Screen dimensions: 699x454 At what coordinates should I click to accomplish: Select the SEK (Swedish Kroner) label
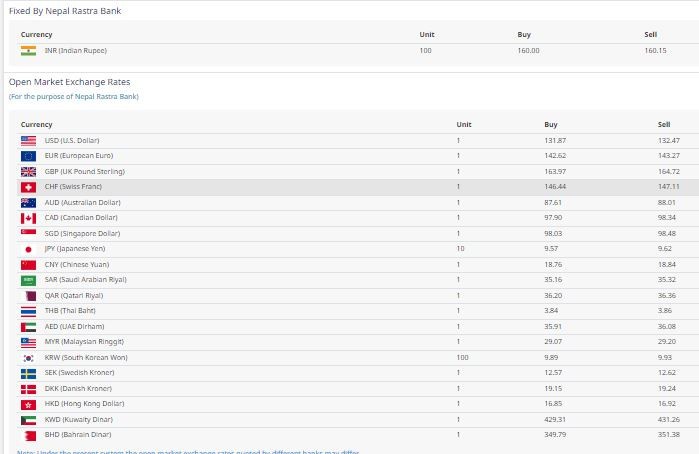point(79,372)
